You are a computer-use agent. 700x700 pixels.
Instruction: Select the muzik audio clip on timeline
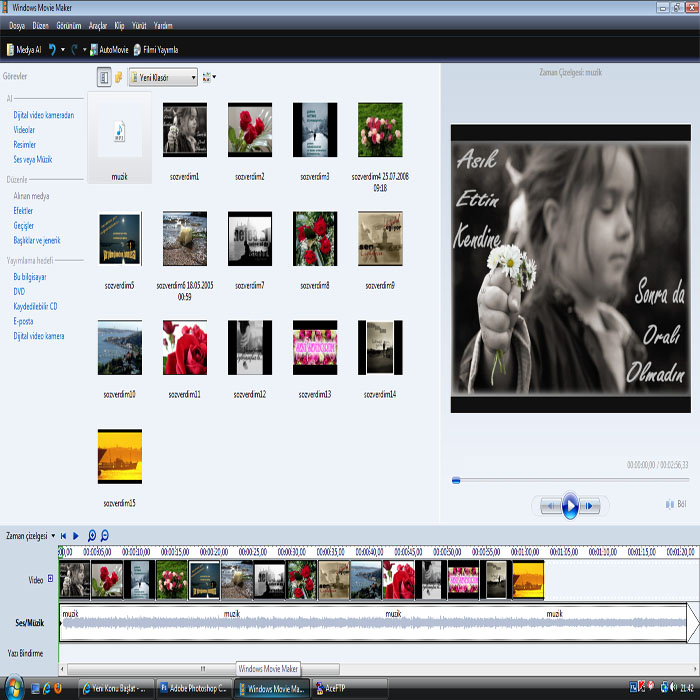click(373, 623)
